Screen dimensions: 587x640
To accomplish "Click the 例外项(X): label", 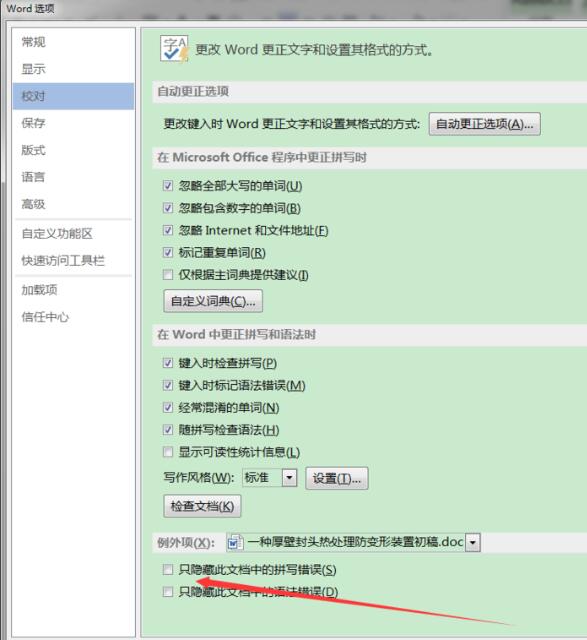I will coord(186,543).
